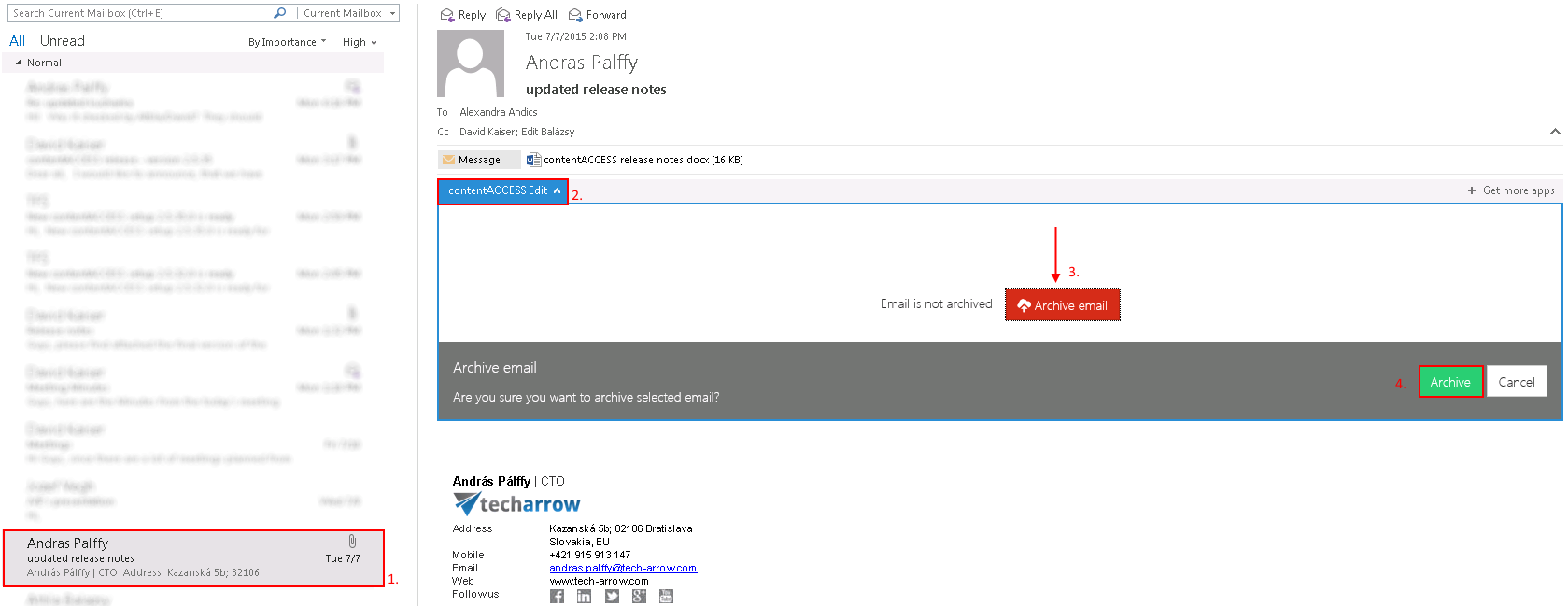Select the Andras Palffy updated release notes email
The height and width of the screenshot is (606, 1568).
click(193, 558)
